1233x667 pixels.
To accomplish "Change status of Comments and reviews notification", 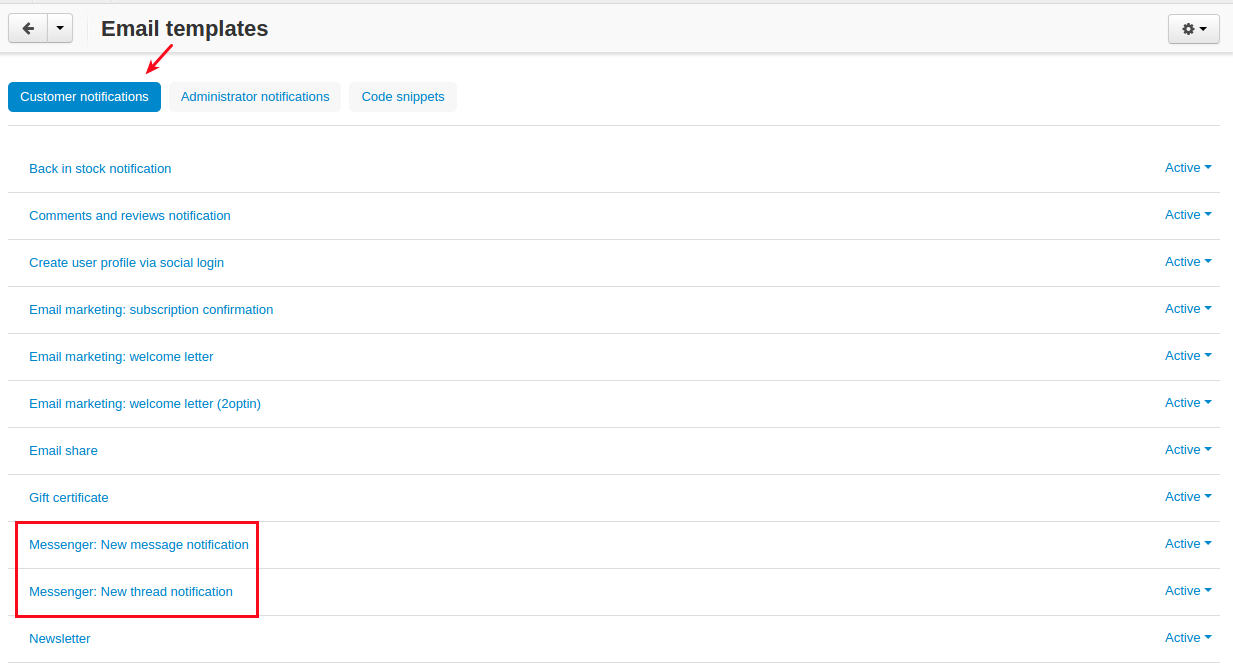I will click(x=1188, y=215).
